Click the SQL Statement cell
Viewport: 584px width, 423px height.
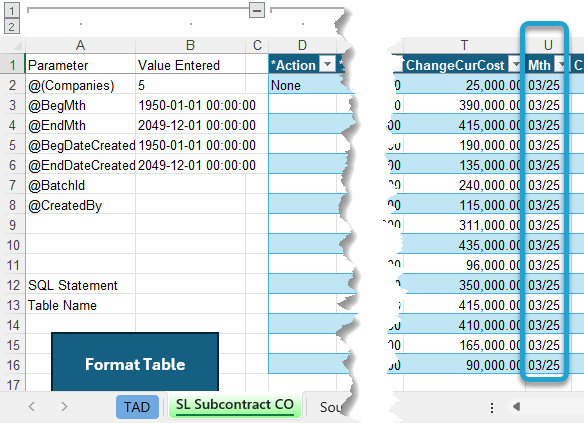point(80,285)
